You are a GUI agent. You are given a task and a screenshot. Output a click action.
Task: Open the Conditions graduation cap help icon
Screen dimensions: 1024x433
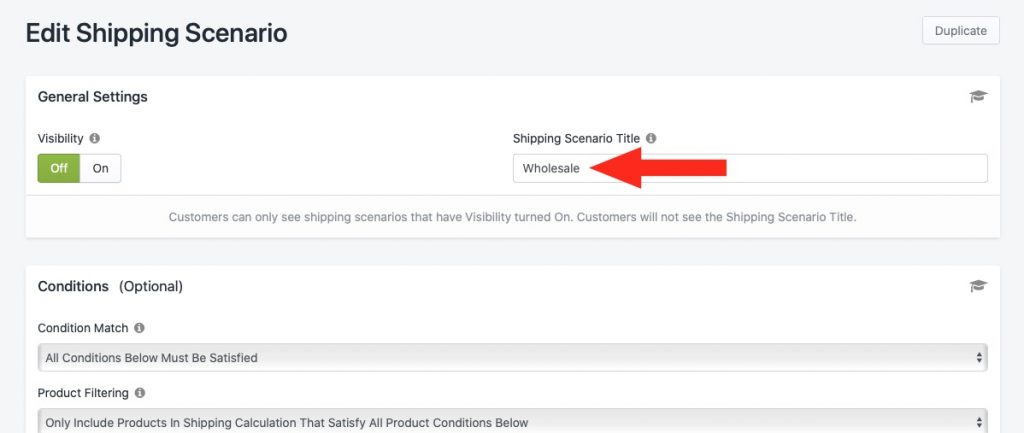tap(978, 286)
